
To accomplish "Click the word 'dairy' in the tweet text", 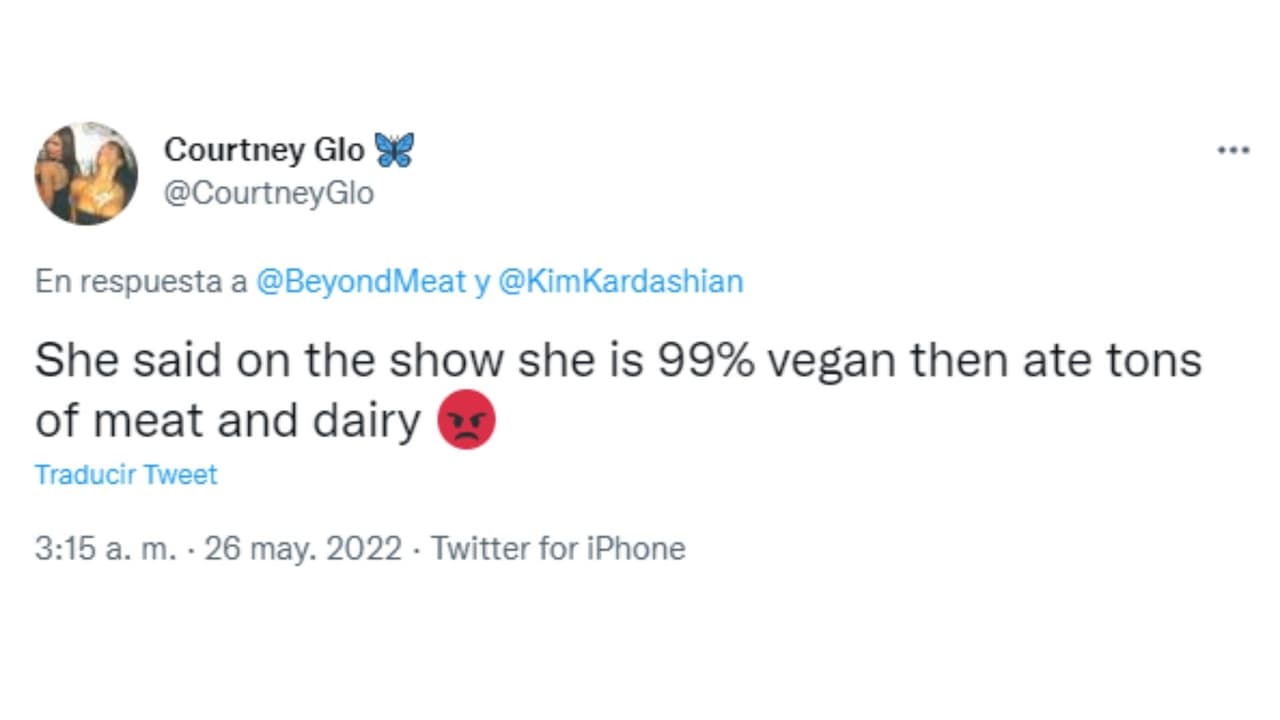I will click(x=383, y=419).
